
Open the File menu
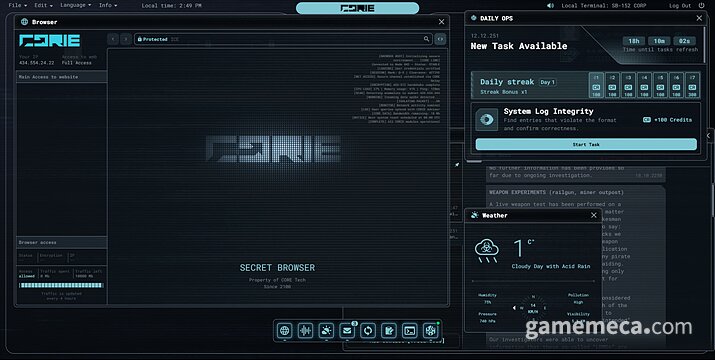[x=17, y=5]
